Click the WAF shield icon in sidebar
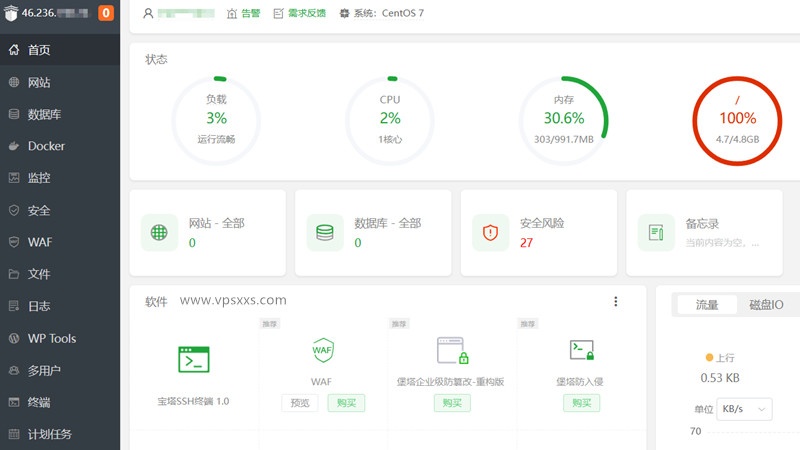The image size is (800, 450). (x=14, y=242)
